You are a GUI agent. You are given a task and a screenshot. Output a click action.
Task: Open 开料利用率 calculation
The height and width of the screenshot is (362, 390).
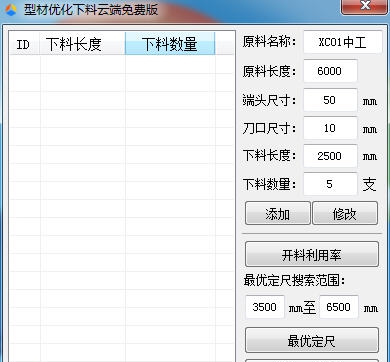coord(312,254)
